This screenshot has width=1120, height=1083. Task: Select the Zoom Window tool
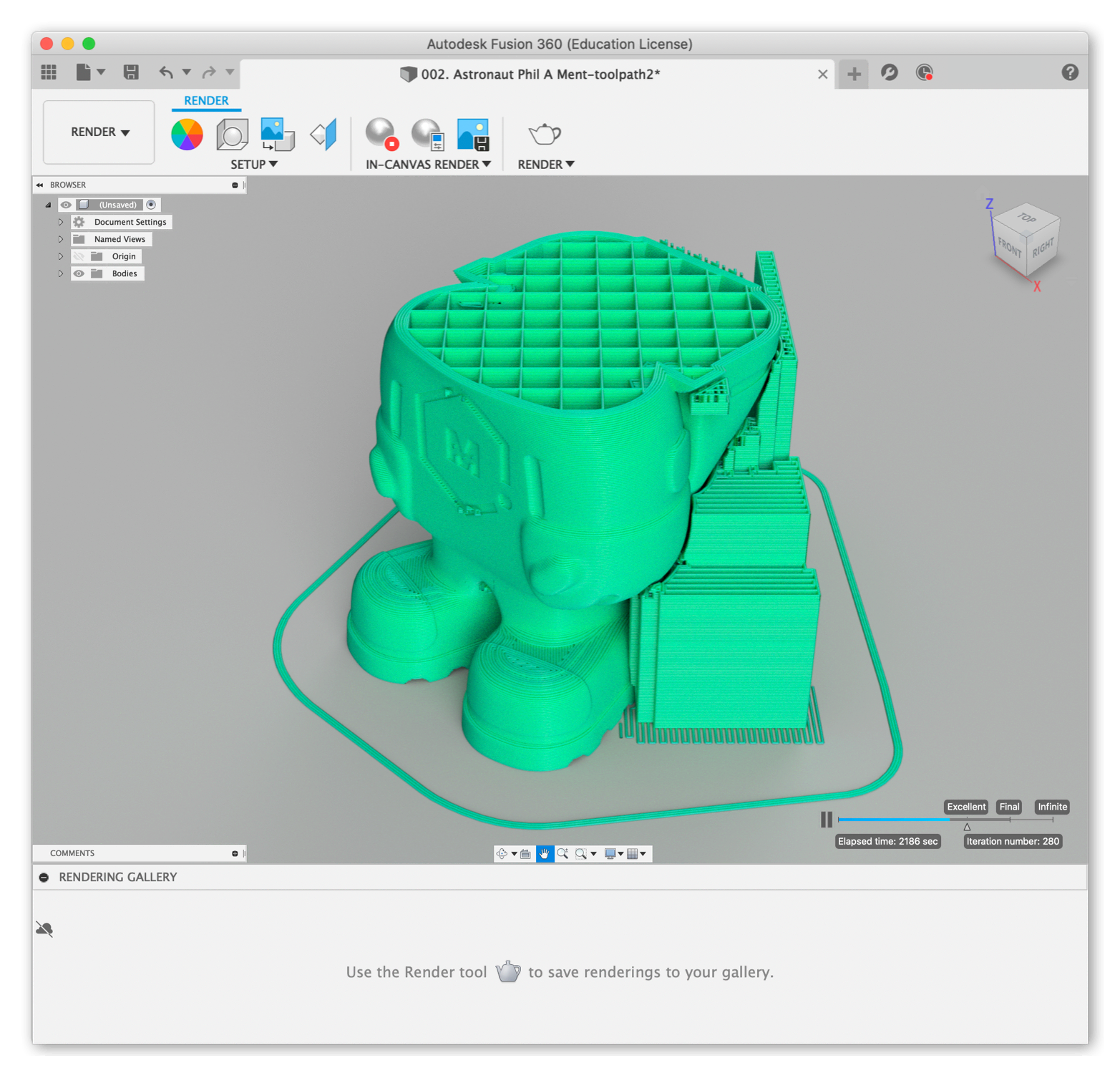click(581, 853)
